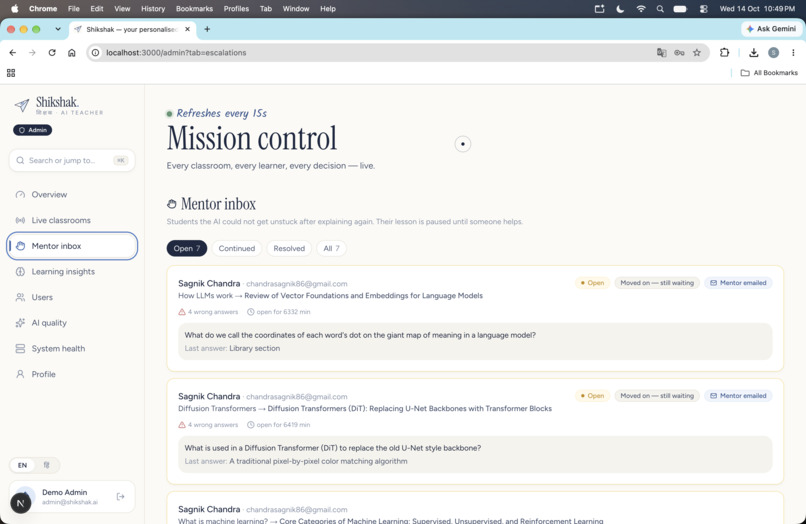Open the Apple menu
The width and height of the screenshot is (806, 524).
point(14,9)
